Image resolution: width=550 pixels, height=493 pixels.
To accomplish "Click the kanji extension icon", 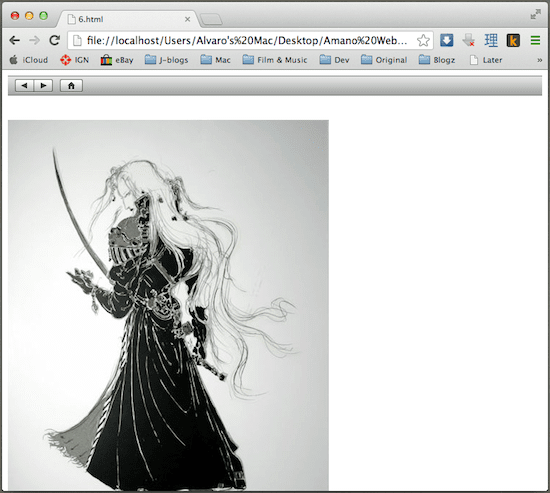I will pyautogui.click(x=491, y=41).
